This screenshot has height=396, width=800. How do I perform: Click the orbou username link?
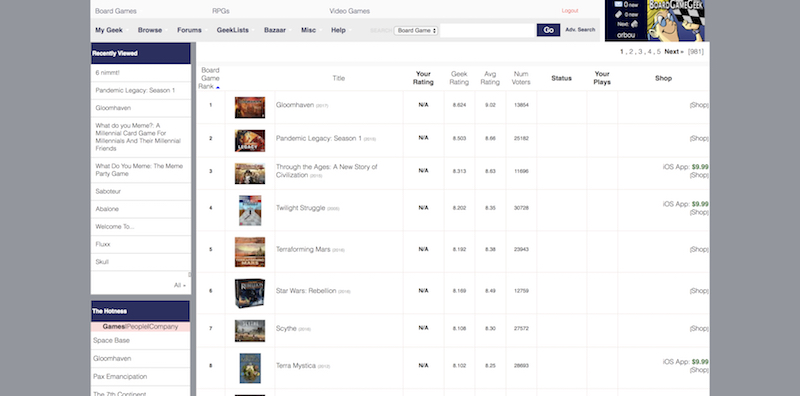[x=625, y=35]
